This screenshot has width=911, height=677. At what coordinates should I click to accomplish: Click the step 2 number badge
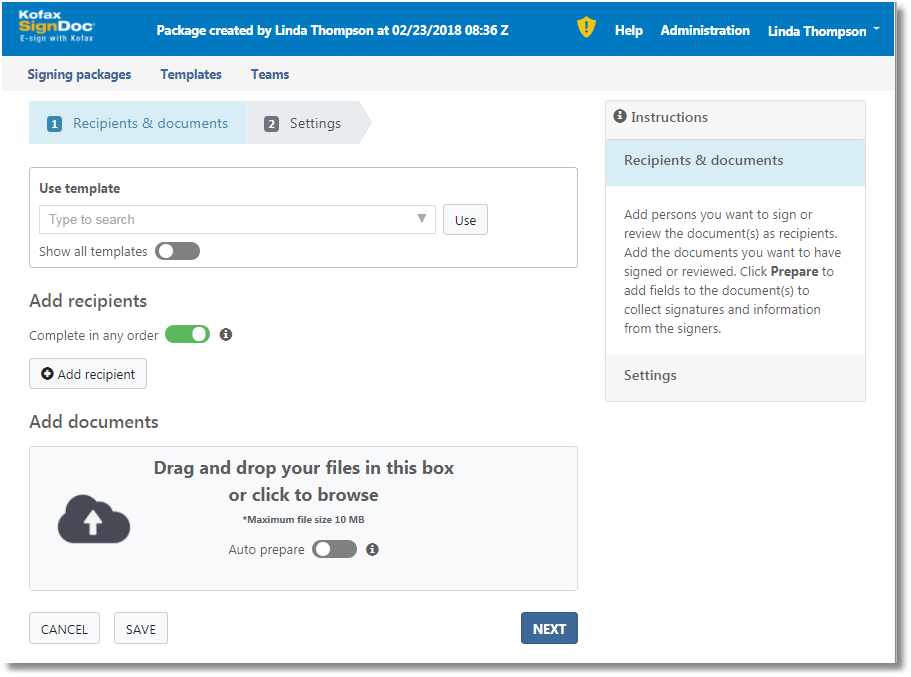(x=271, y=124)
